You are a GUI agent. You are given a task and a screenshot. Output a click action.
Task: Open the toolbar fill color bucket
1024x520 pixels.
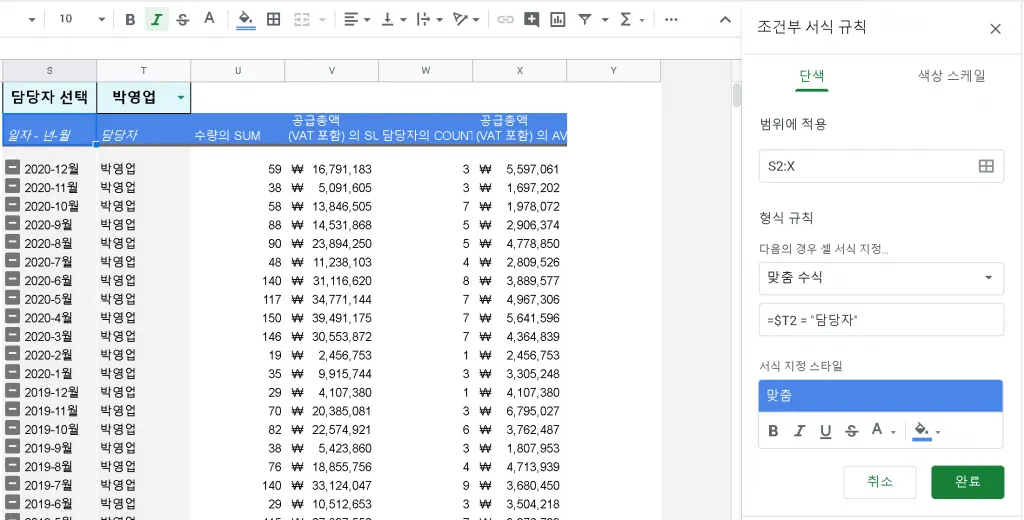246,19
